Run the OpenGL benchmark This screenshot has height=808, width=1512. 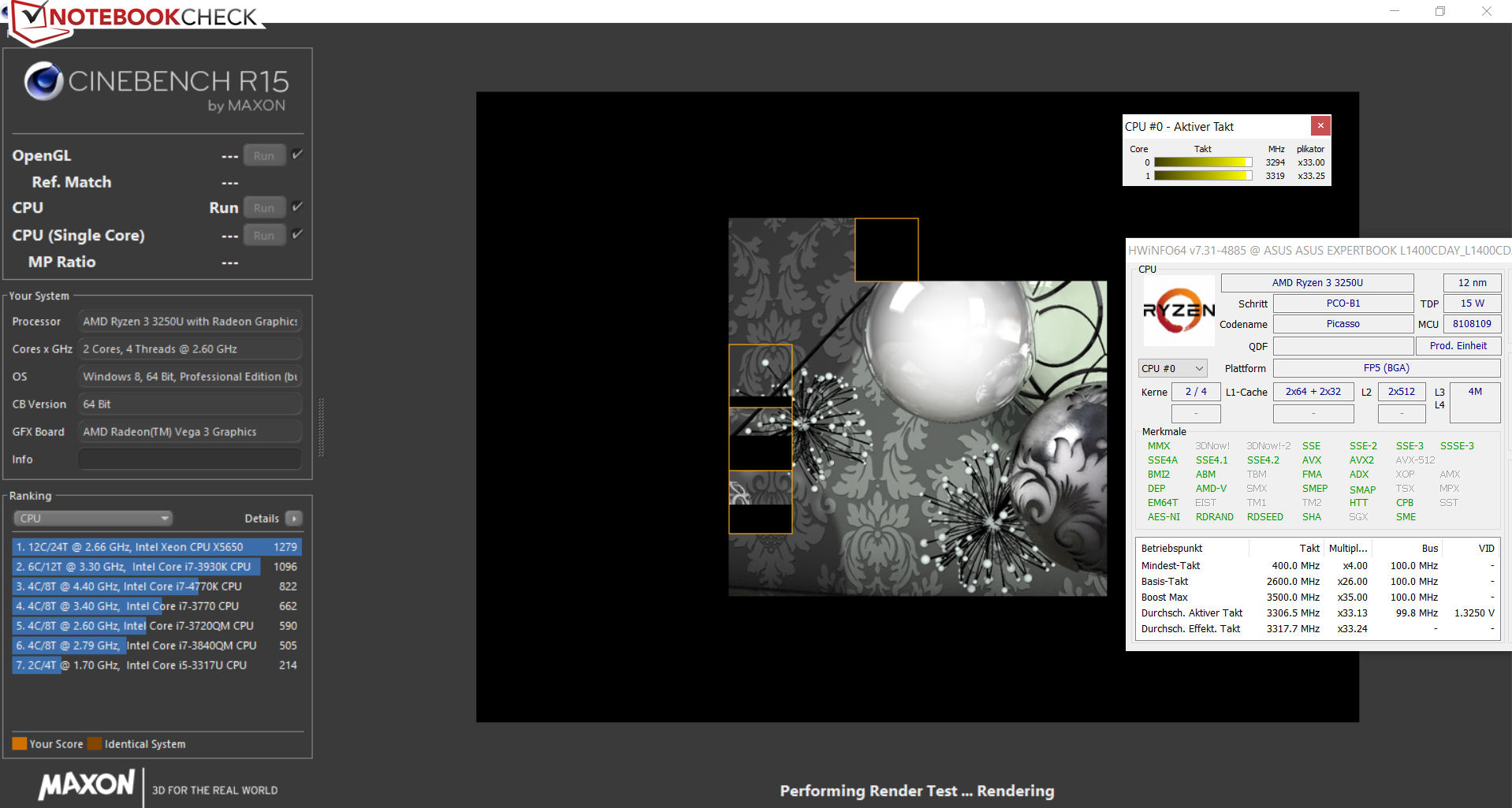pyautogui.click(x=264, y=155)
